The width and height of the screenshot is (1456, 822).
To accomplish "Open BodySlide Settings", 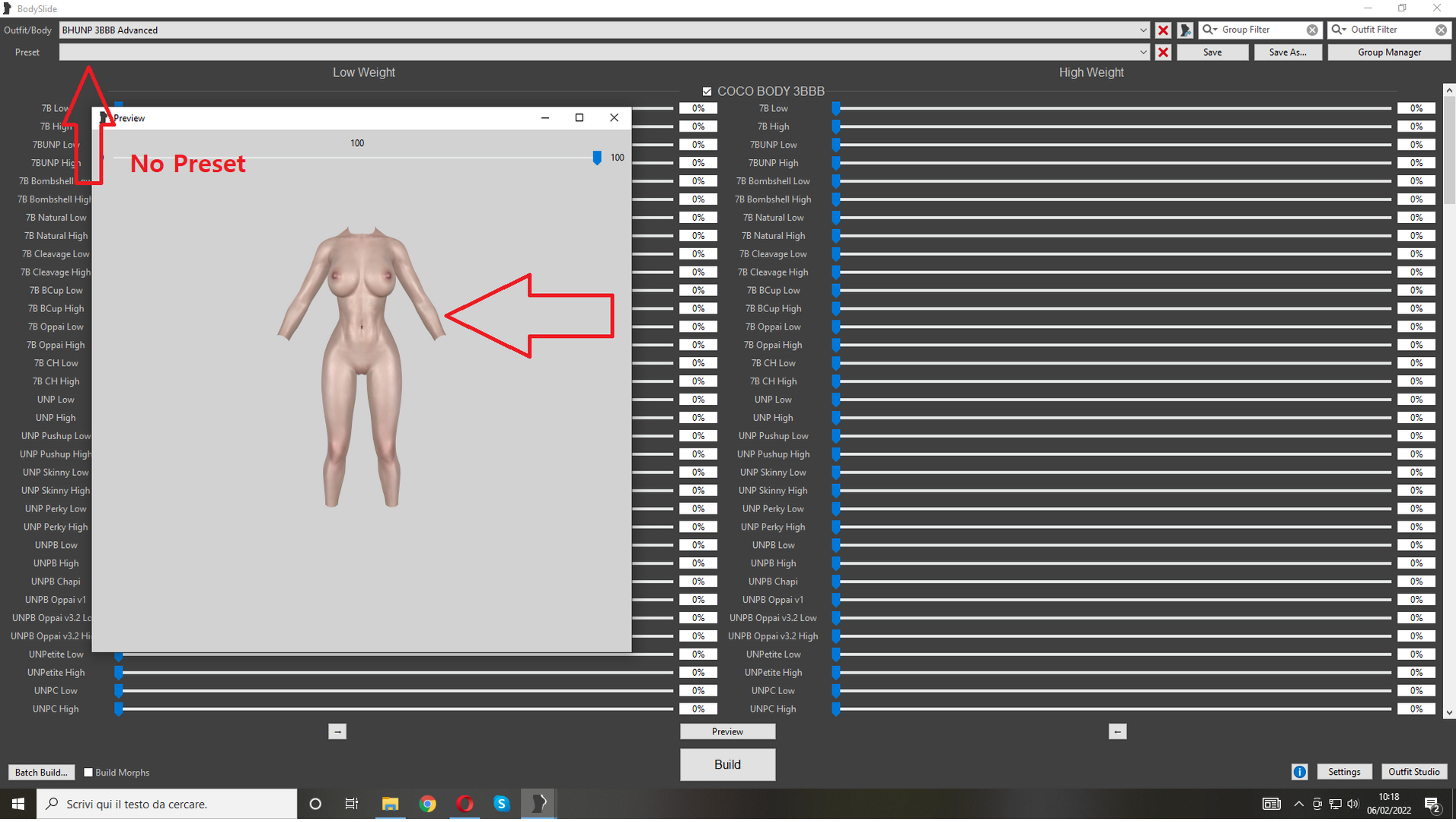I will [1344, 772].
